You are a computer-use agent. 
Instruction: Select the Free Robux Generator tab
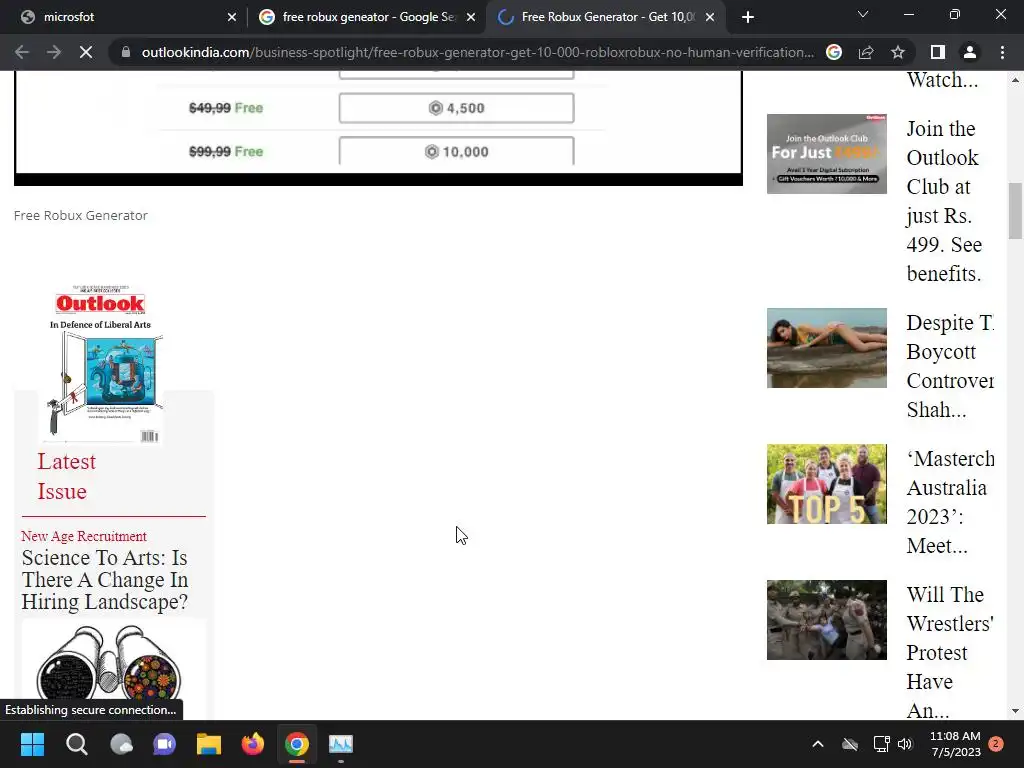point(606,17)
